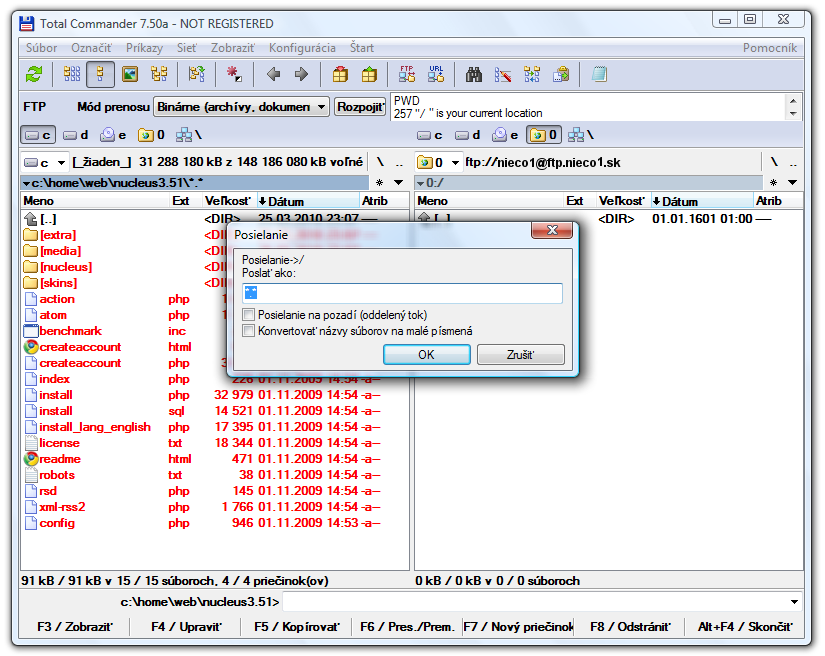
Task: Open the Označiť menu
Action: pyautogui.click(x=91, y=48)
